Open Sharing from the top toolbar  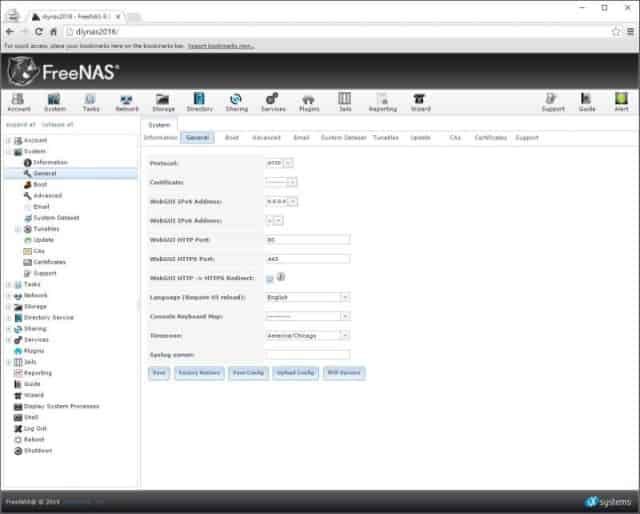[x=236, y=102]
